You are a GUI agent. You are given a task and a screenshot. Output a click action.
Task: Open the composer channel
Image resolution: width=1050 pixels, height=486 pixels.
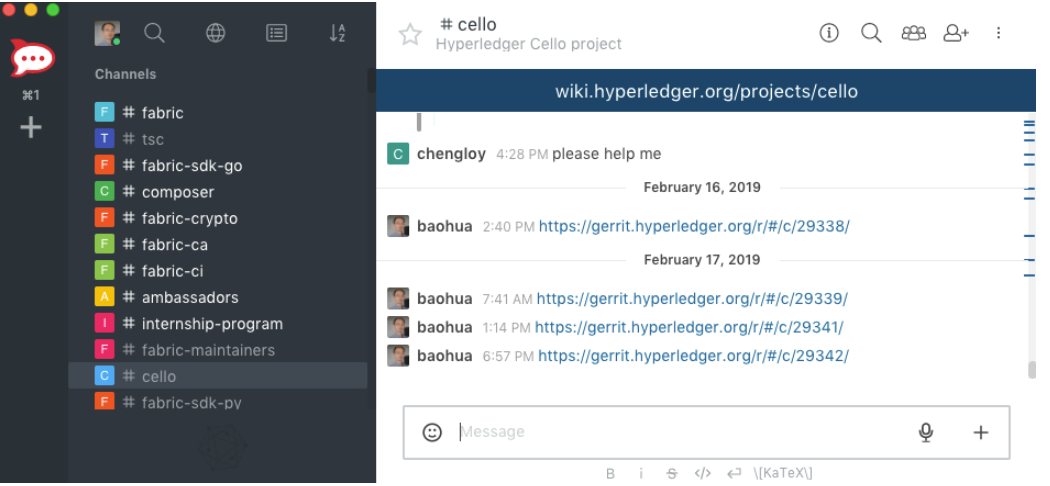177,192
